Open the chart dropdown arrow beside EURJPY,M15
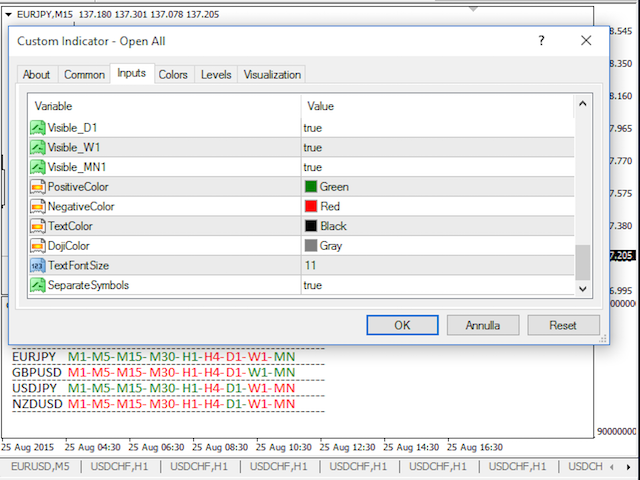This screenshot has height=480, width=640. click(x=8, y=15)
